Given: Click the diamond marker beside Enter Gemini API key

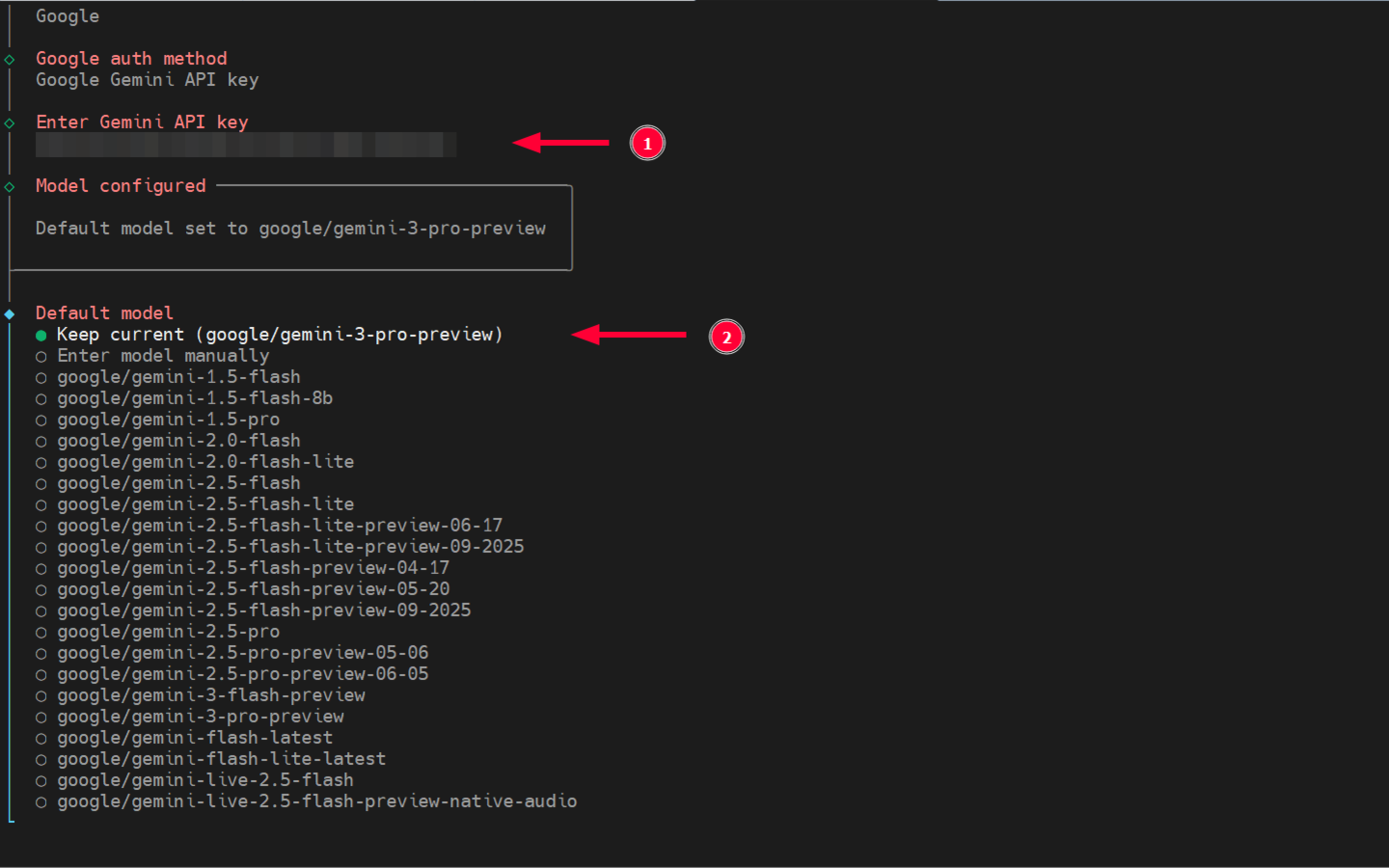Looking at the screenshot, I should [10, 122].
